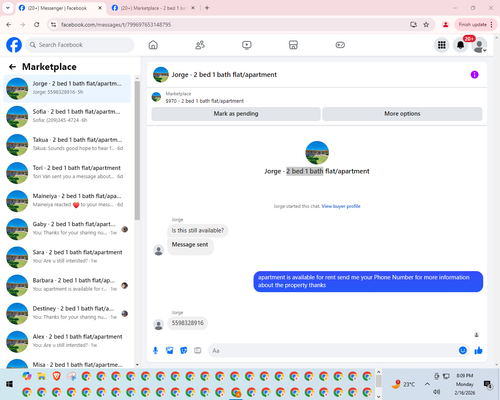This screenshot has width=500, height=400.
Task: View site information icon in address bar
Action: (x=53, y=24)
